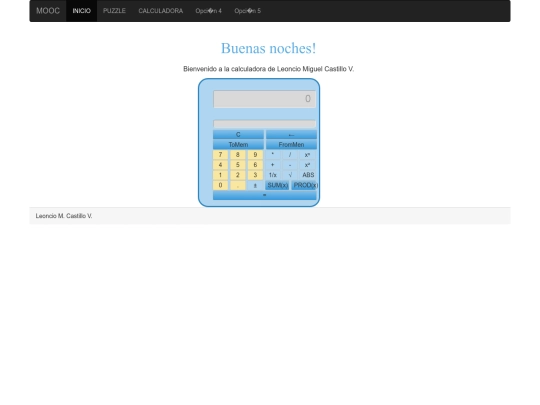Tap digit 2 key
Image resolution: width=540 pixels, height=405 pixels.
pos(238,175)
